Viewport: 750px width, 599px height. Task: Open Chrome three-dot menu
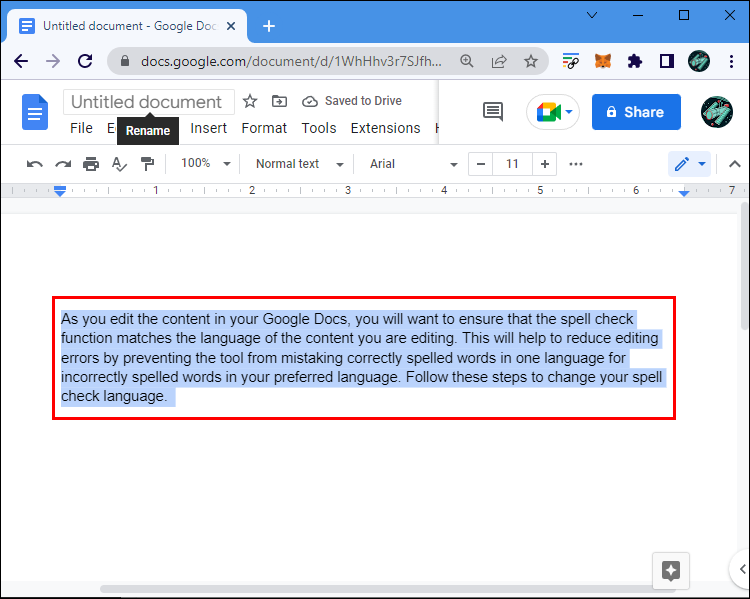point(731,61)
